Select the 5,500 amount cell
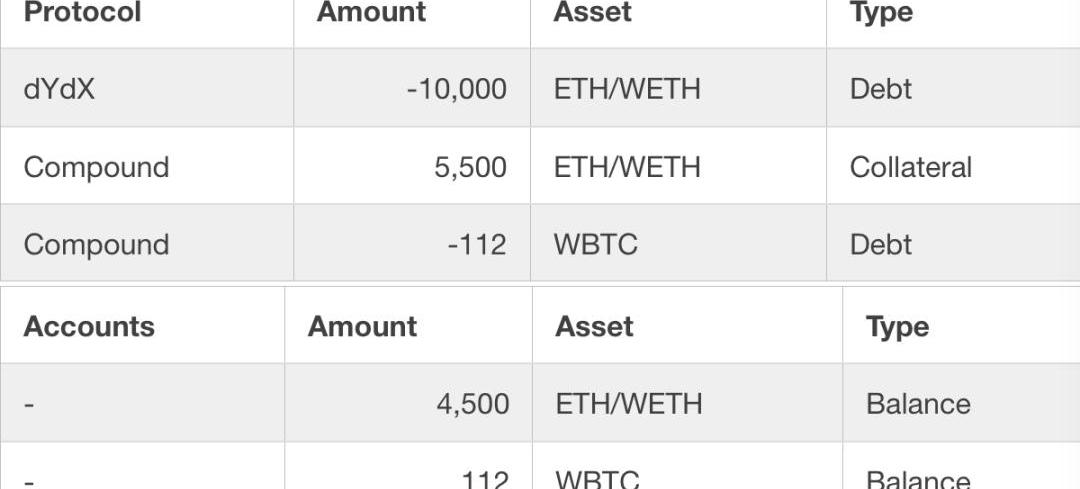 [x=470, y=167]
